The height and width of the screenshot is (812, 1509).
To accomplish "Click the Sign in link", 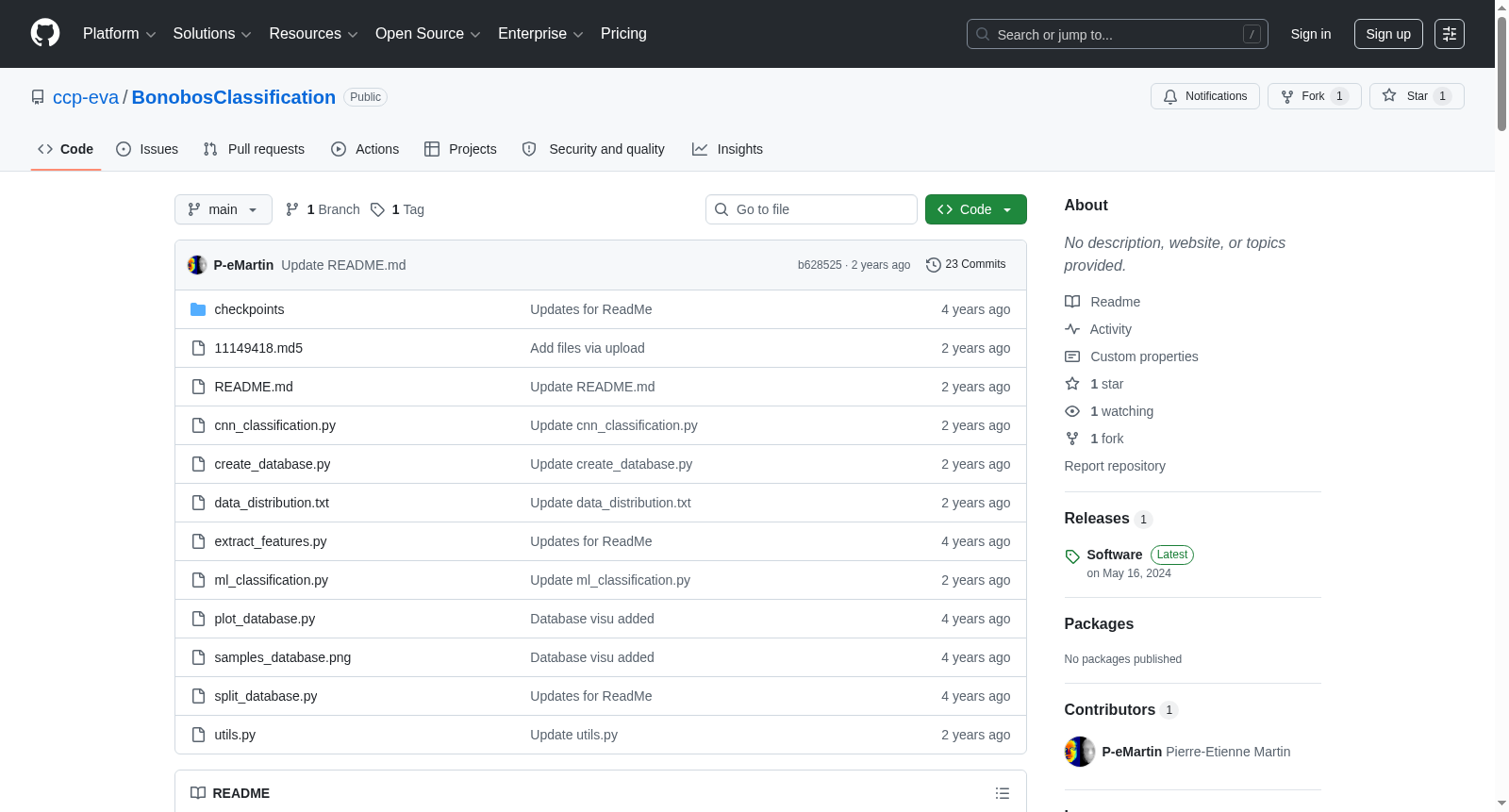I will (1311, 34).
